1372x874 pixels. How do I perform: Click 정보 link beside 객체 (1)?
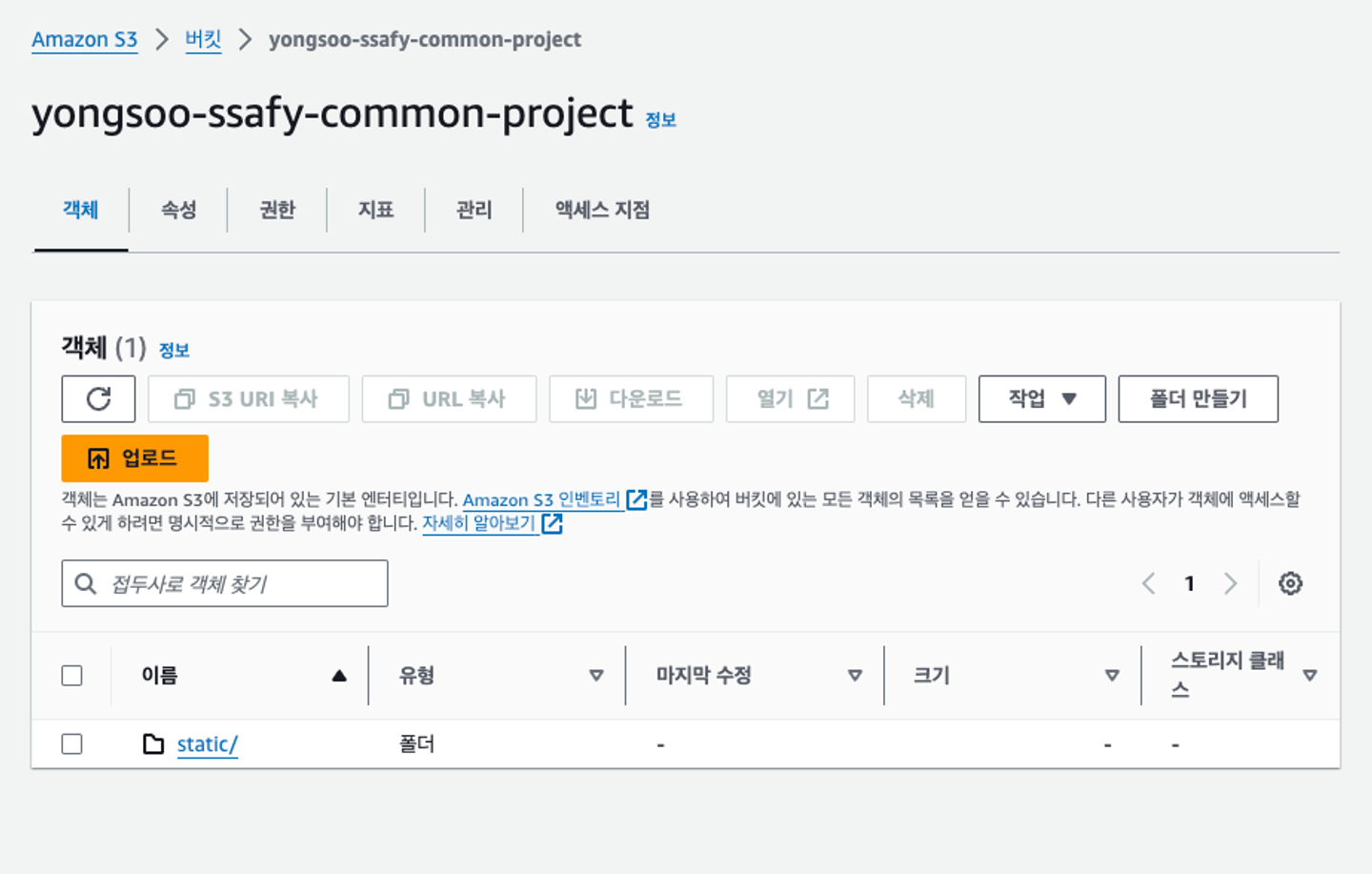(173, 350)
